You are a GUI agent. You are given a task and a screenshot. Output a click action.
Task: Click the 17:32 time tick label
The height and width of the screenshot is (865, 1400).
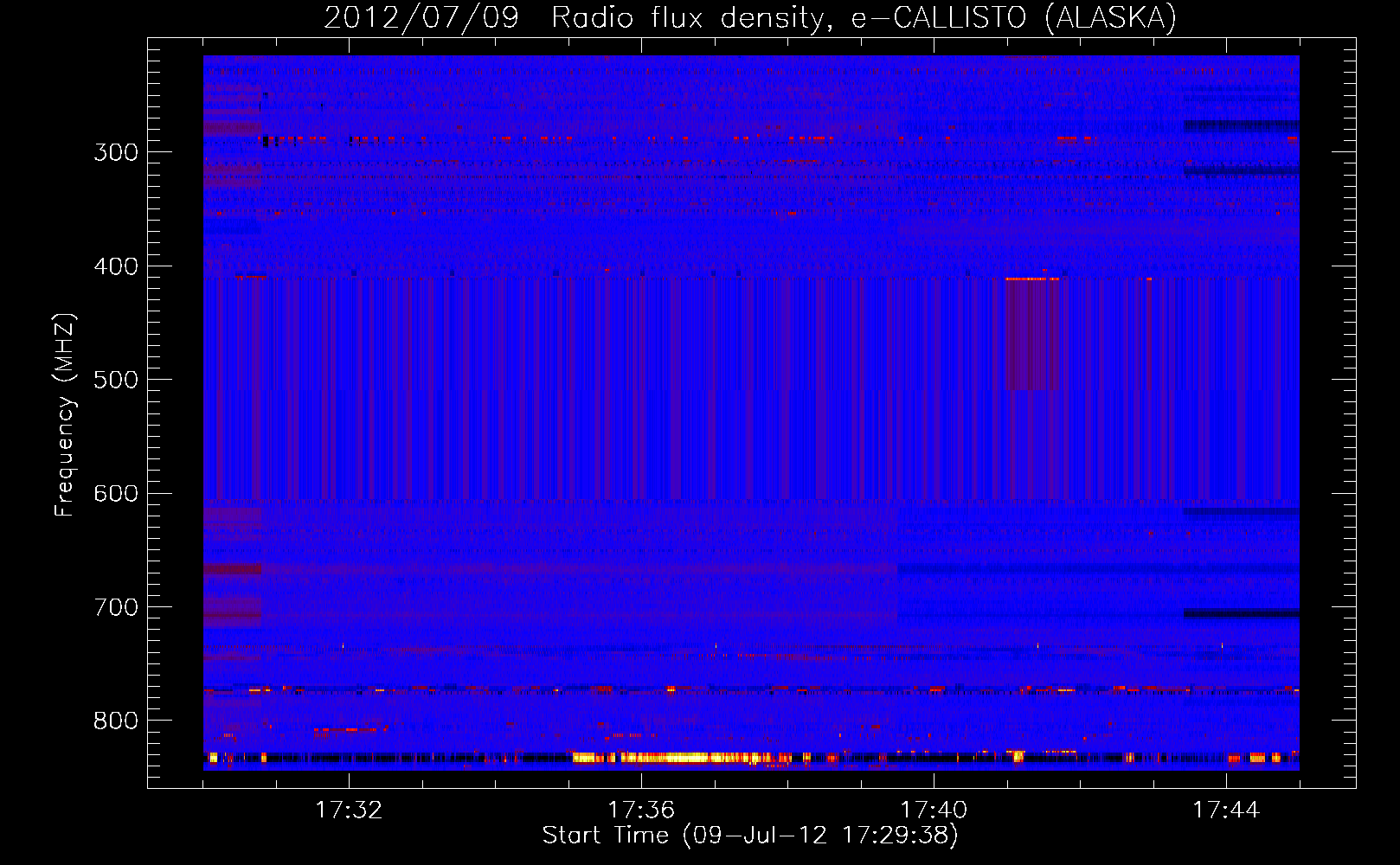coord(349,811)
